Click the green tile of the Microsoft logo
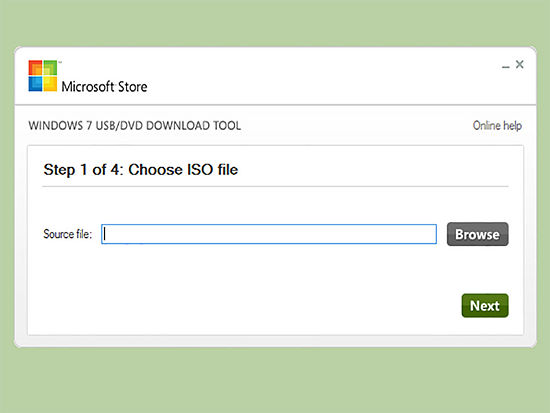This screenshot has height=413, width=550. coord(50,67)
